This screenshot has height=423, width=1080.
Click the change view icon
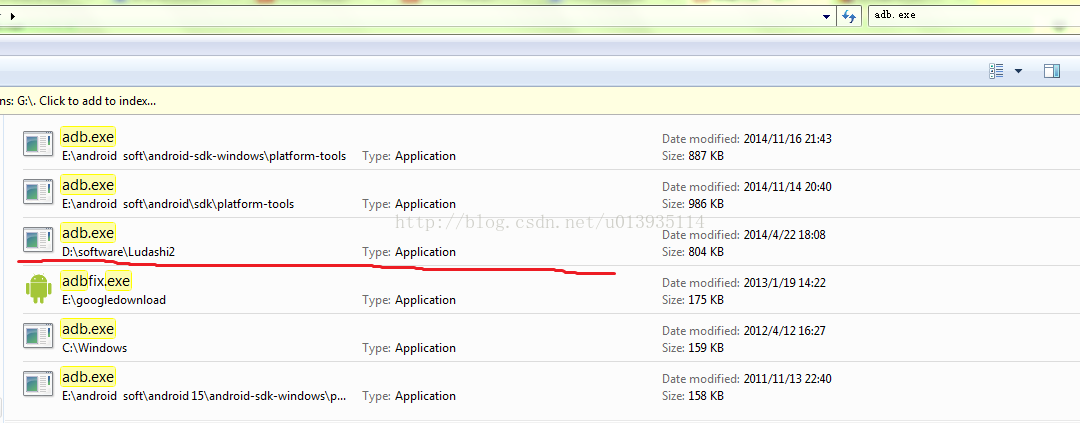tap(996, 71)
